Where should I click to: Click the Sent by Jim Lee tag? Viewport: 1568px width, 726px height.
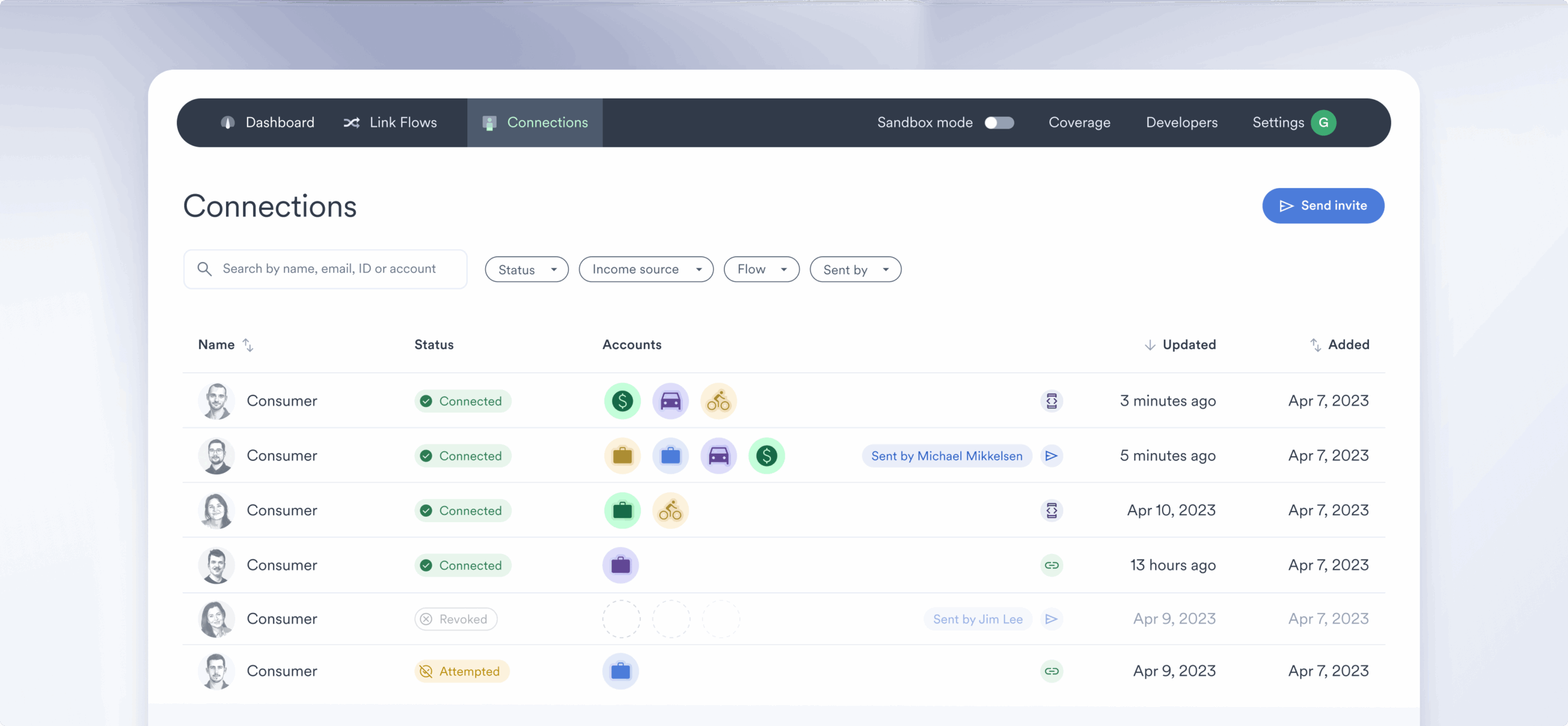point(978,619)
